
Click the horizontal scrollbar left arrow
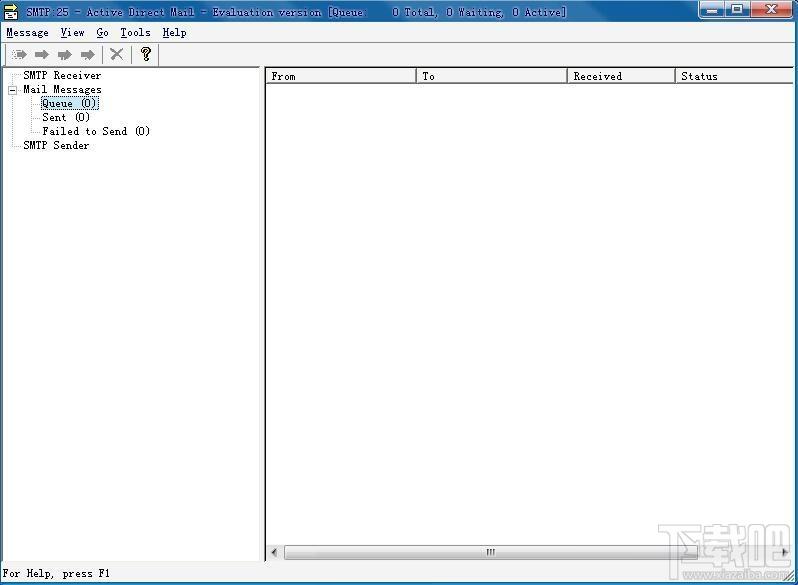[x=274, y=552]
